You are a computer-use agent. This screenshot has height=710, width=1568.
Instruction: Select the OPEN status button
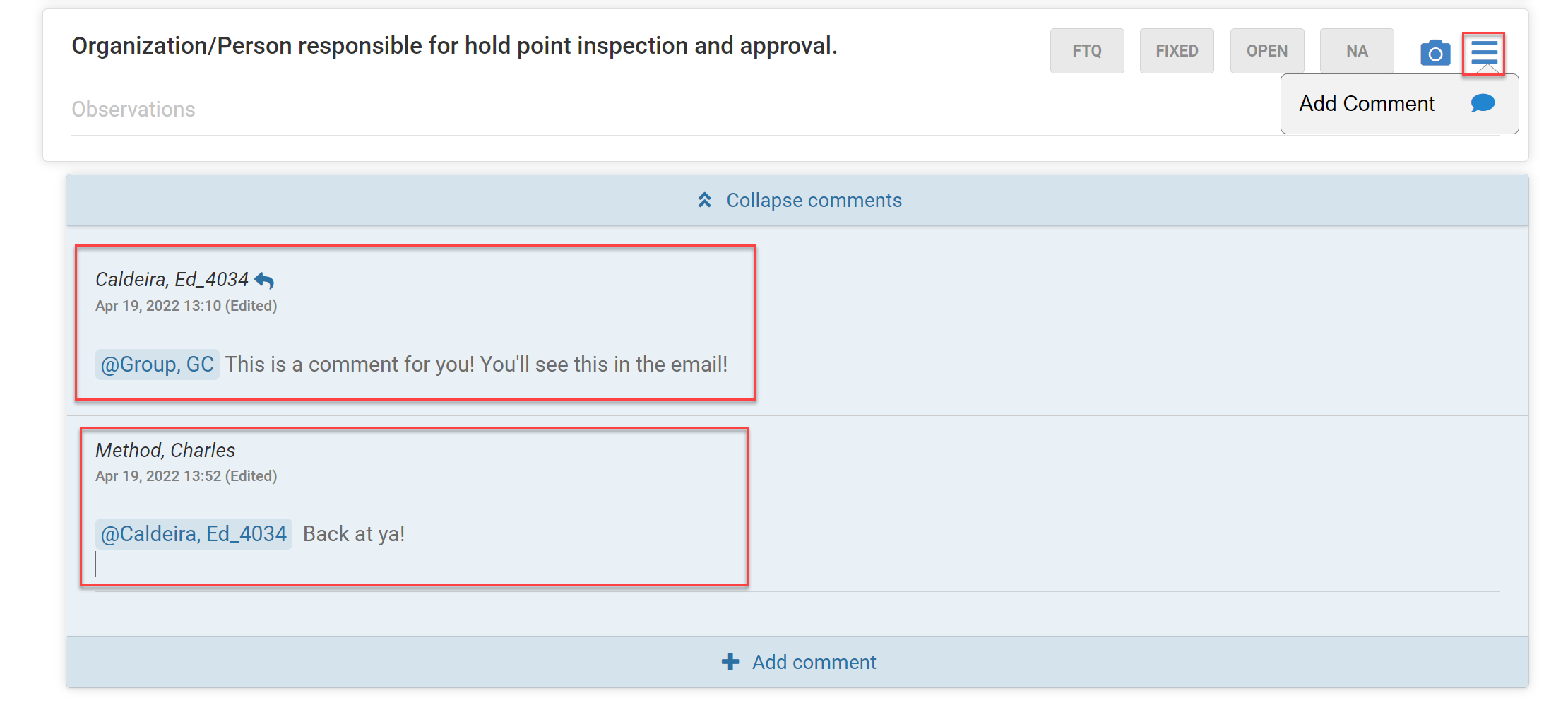(1267, 51)
